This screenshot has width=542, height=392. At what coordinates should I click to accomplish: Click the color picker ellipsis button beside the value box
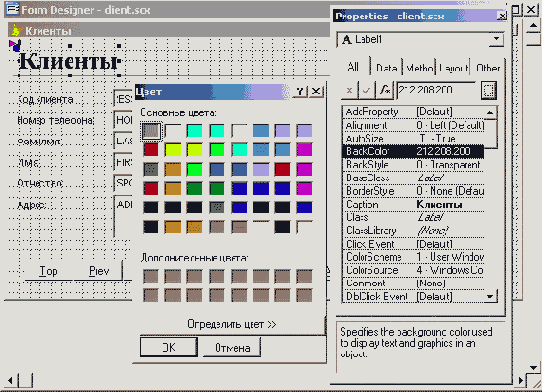[x=489, y=90]
